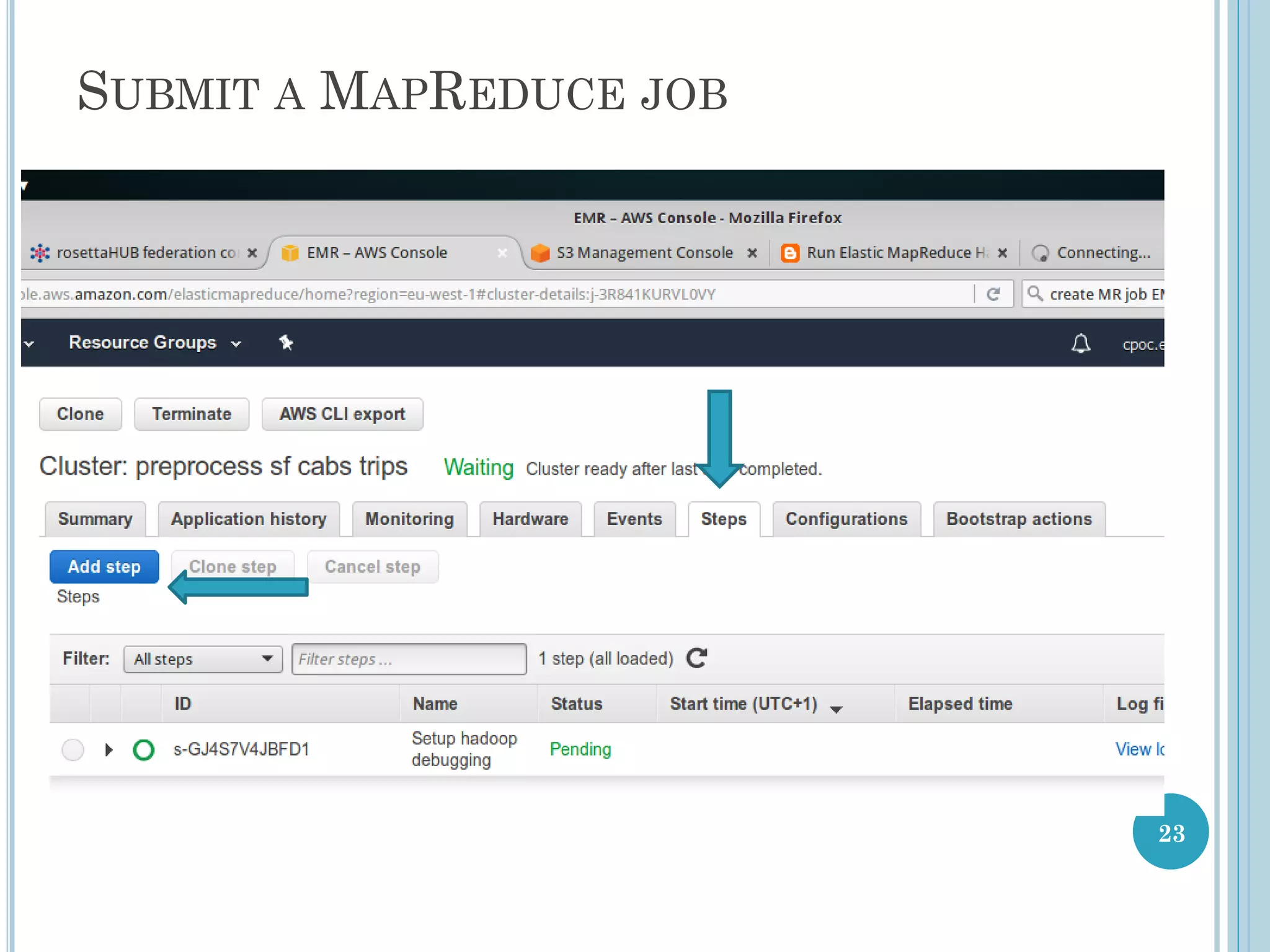Click the Pending status text
The image size is (1270, 952).
click(x=580, y=749)
